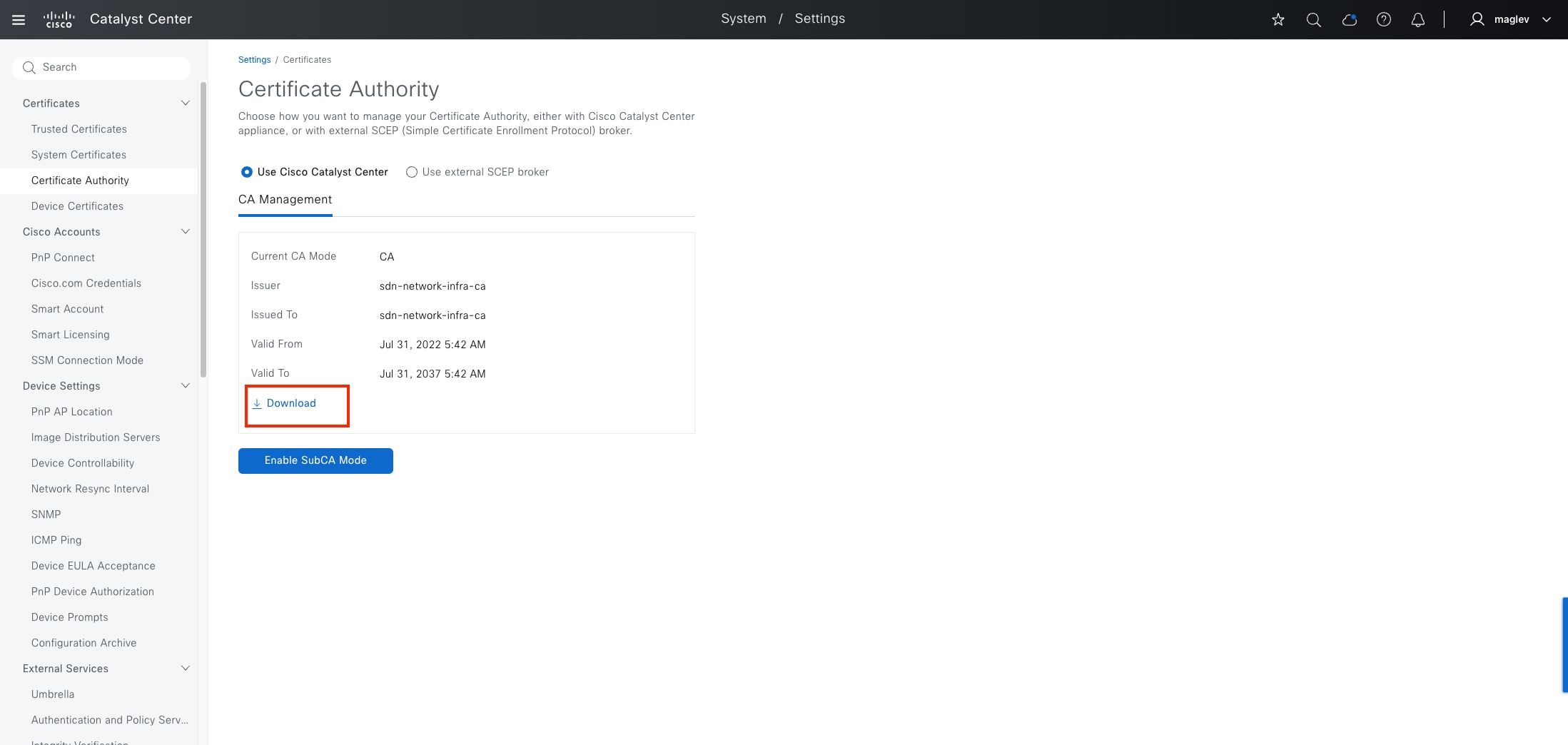The width and height of the screenshot is (1568, 745).
Task: View notifications via bell icon
Action: [1418, 19]
